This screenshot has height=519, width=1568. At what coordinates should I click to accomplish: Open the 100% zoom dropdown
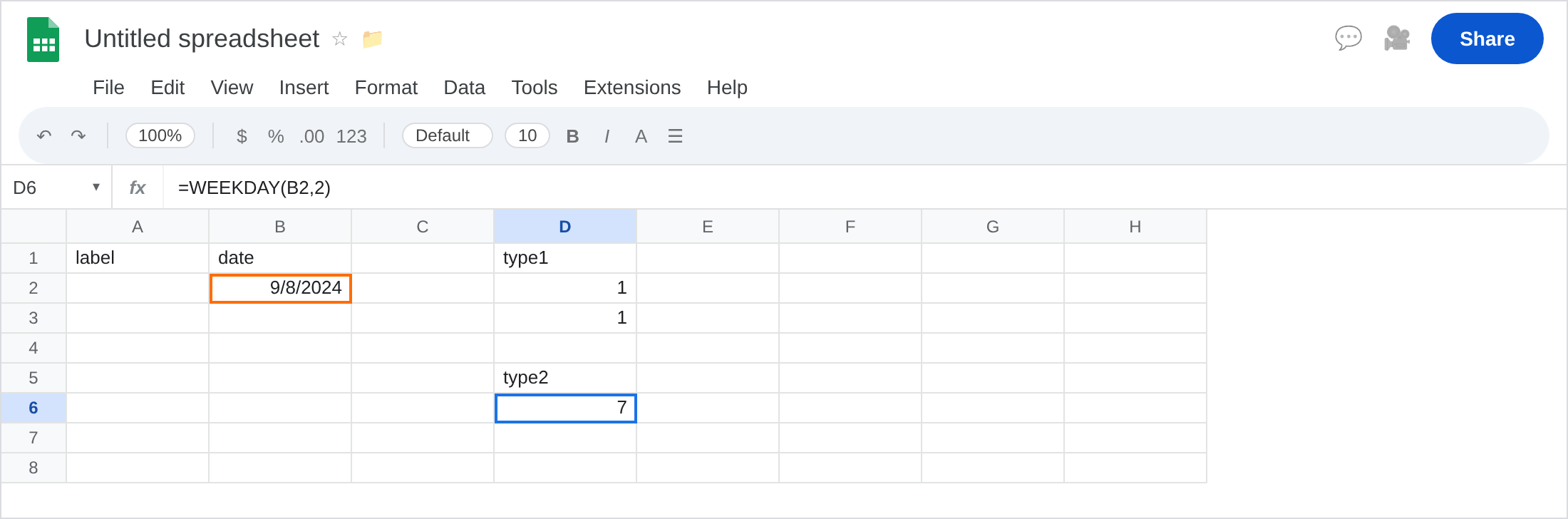pos(160,135)
